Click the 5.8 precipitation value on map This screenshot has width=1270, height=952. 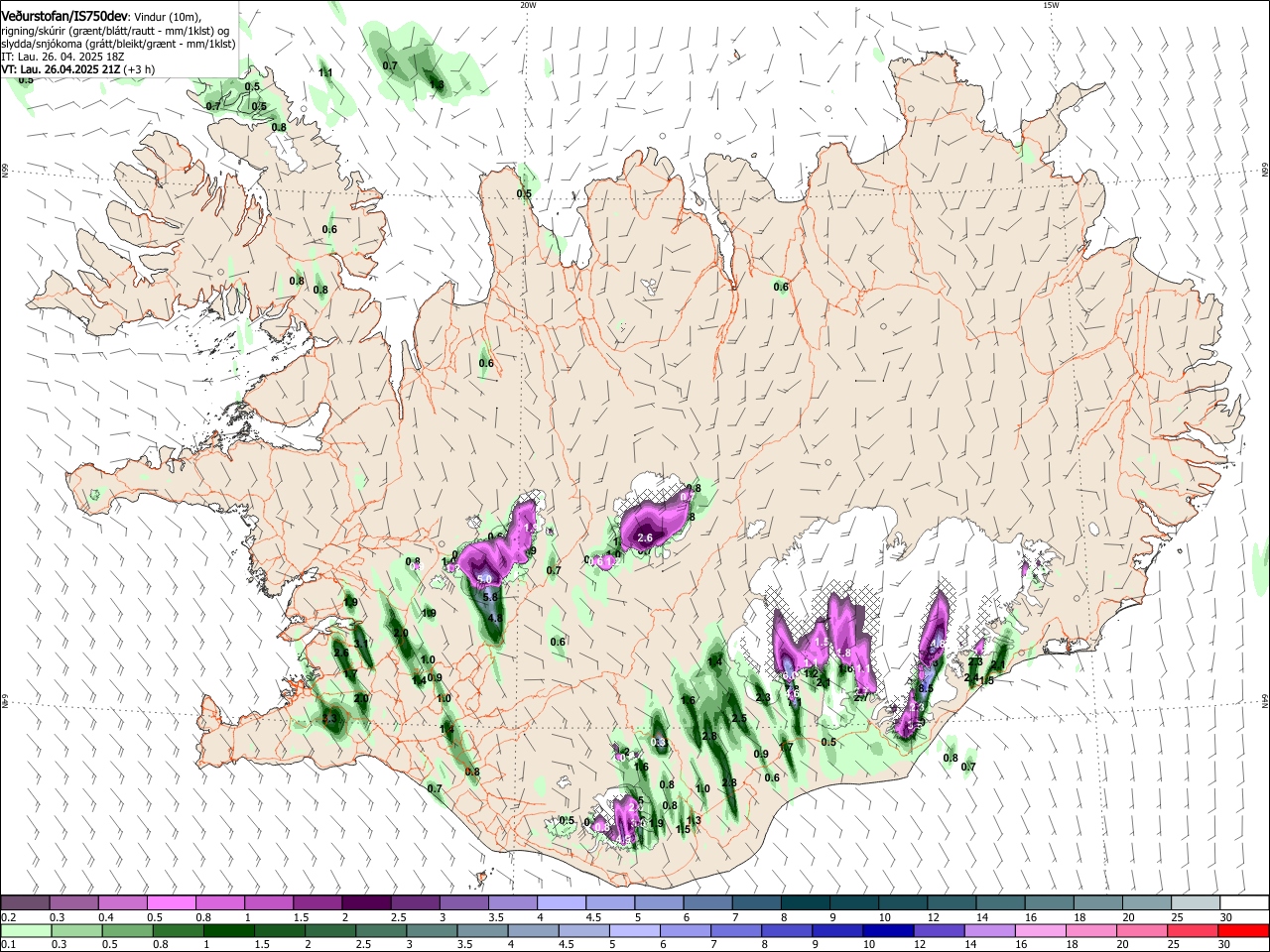click(490, 597)
